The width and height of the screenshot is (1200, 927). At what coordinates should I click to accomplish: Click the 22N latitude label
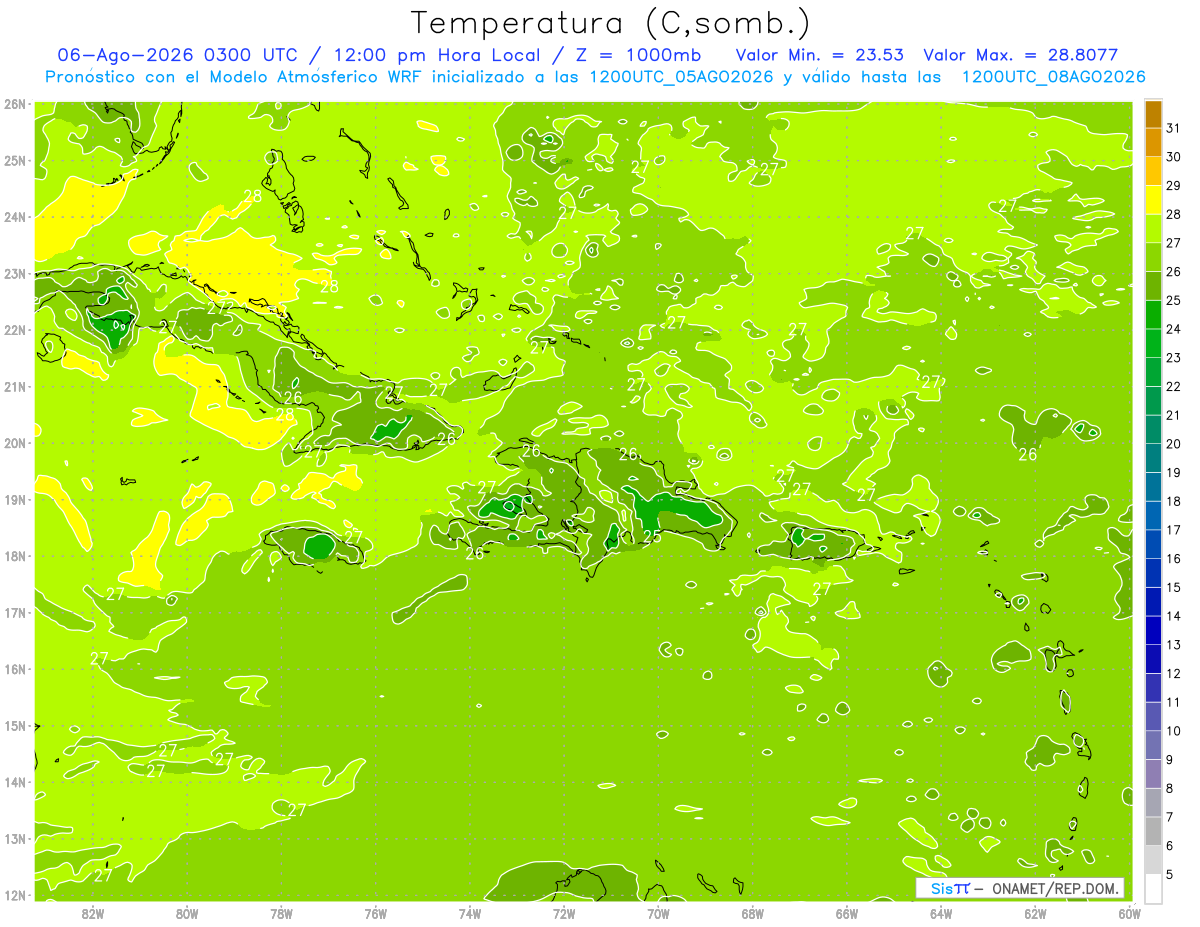click(15, 330)
